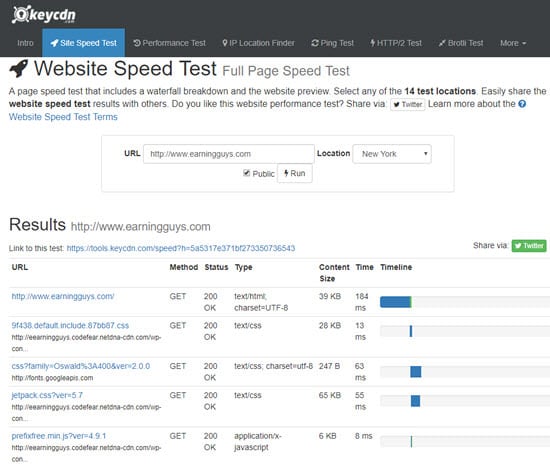Viewport: 550px width, 467px height.
Task: Open the prefixfree.min.js?ver=4.9.1 link
Action: tap(59, 436)
